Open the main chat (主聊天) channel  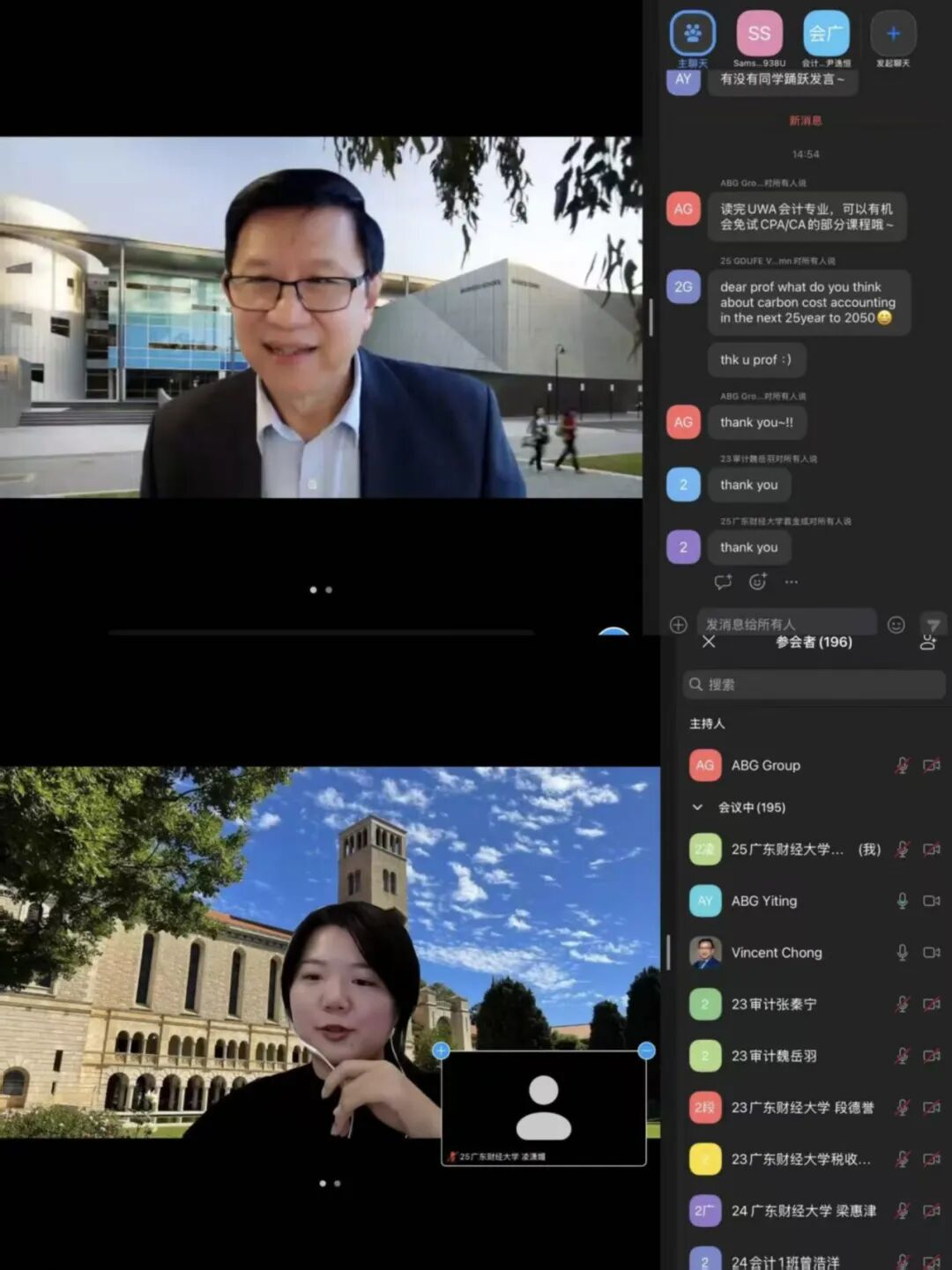coord(693,34)
